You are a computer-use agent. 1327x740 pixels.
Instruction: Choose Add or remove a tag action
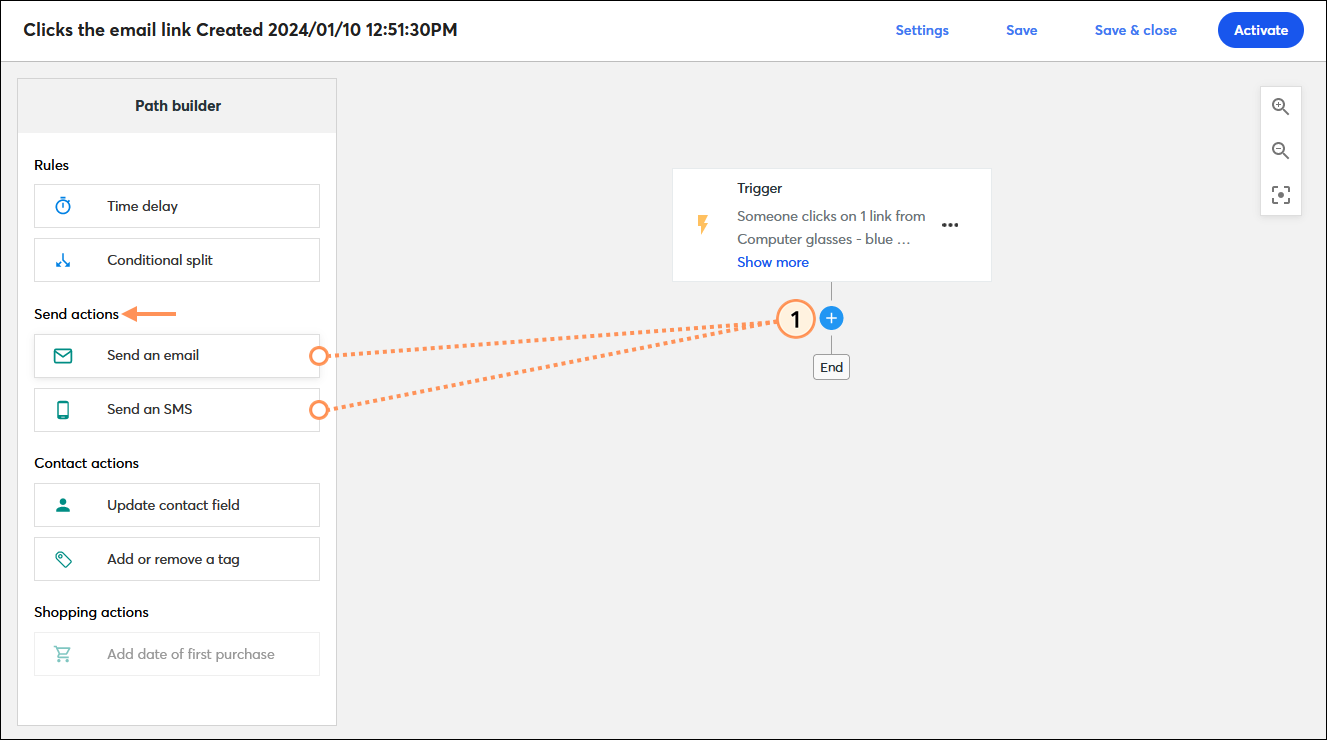click(x=177, y=559)
